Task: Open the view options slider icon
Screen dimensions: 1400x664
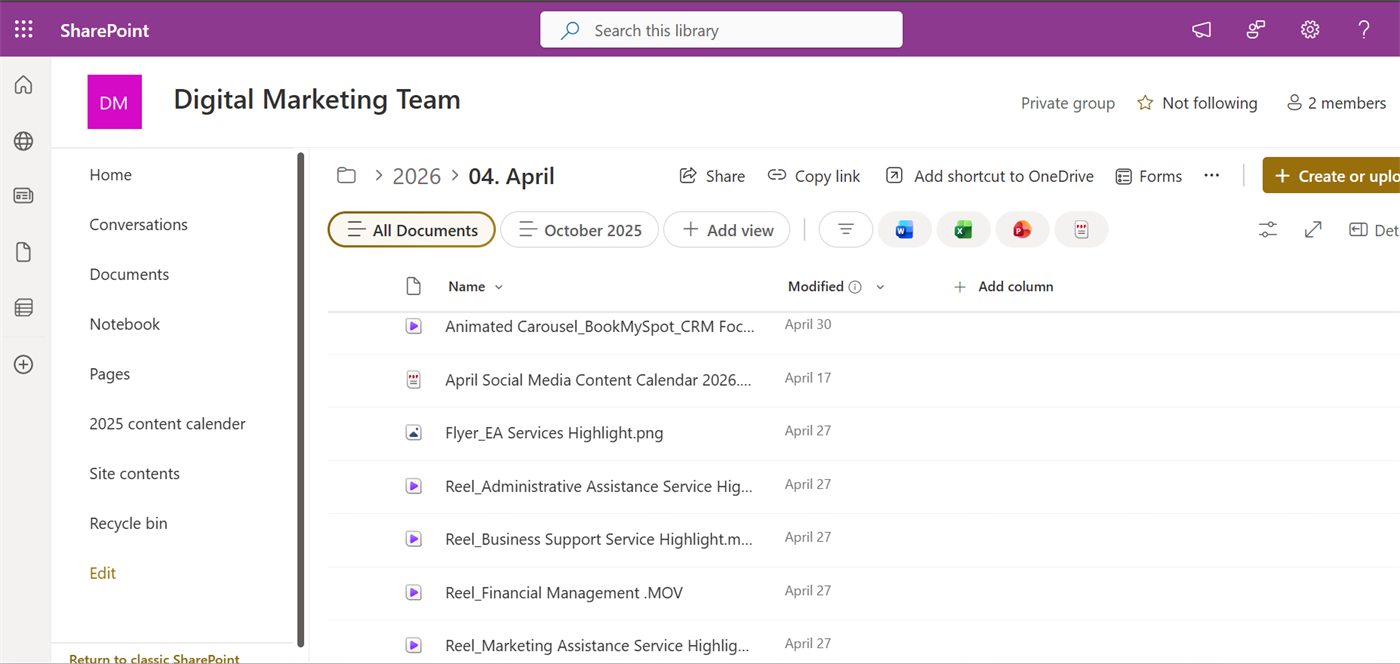Action: (x=1268, y=230)
